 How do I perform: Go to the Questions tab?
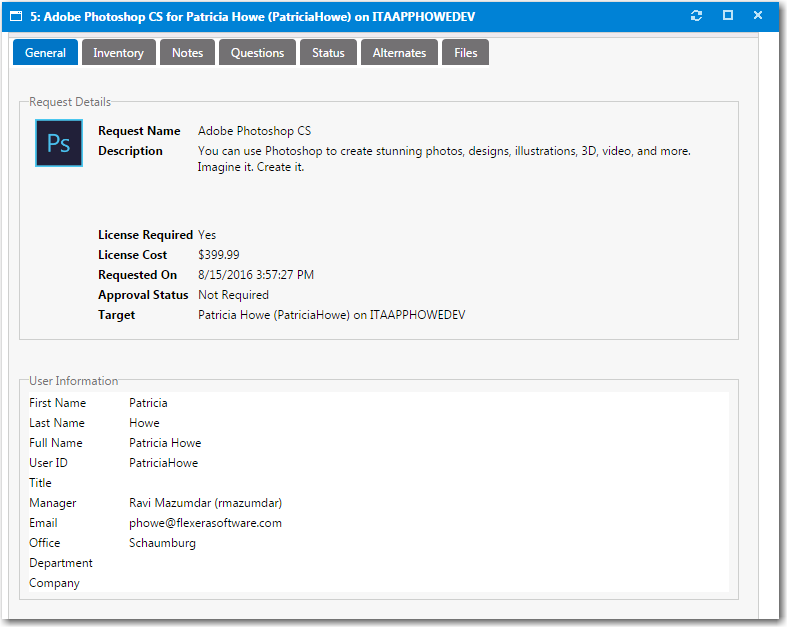click(x=257, y=53)
